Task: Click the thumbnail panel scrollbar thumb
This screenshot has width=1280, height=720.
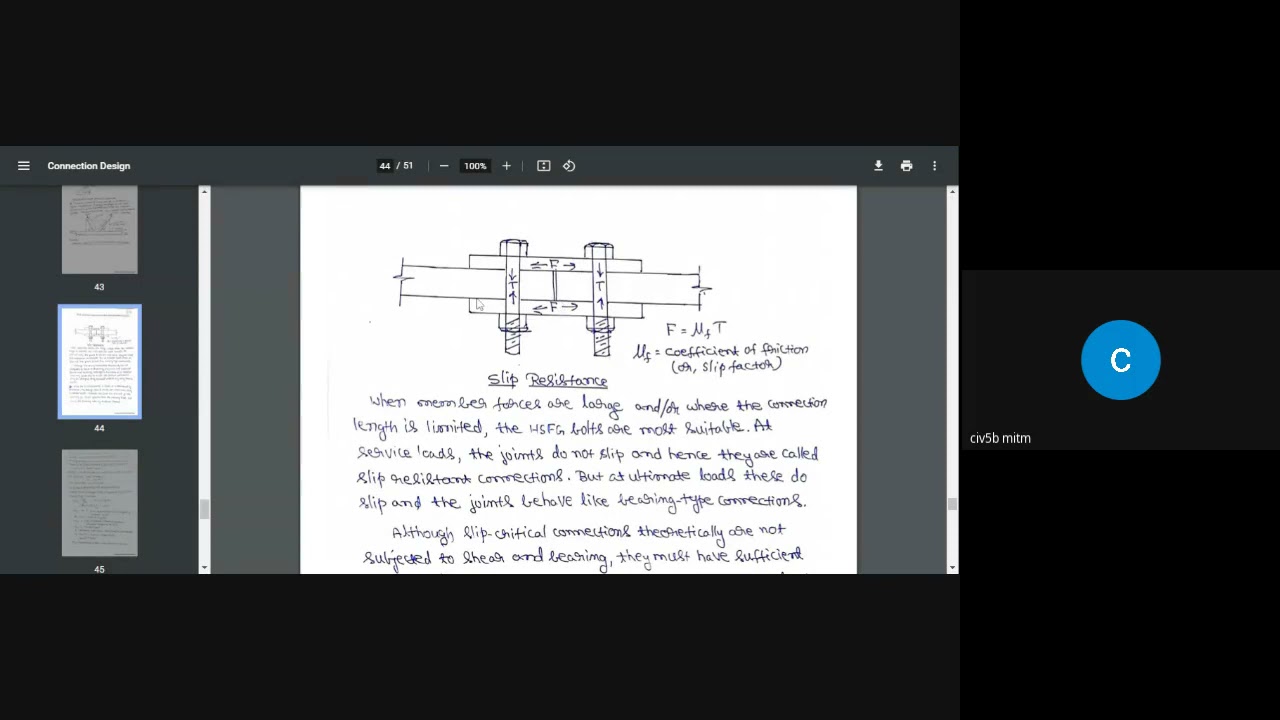Action: point(204,509)
